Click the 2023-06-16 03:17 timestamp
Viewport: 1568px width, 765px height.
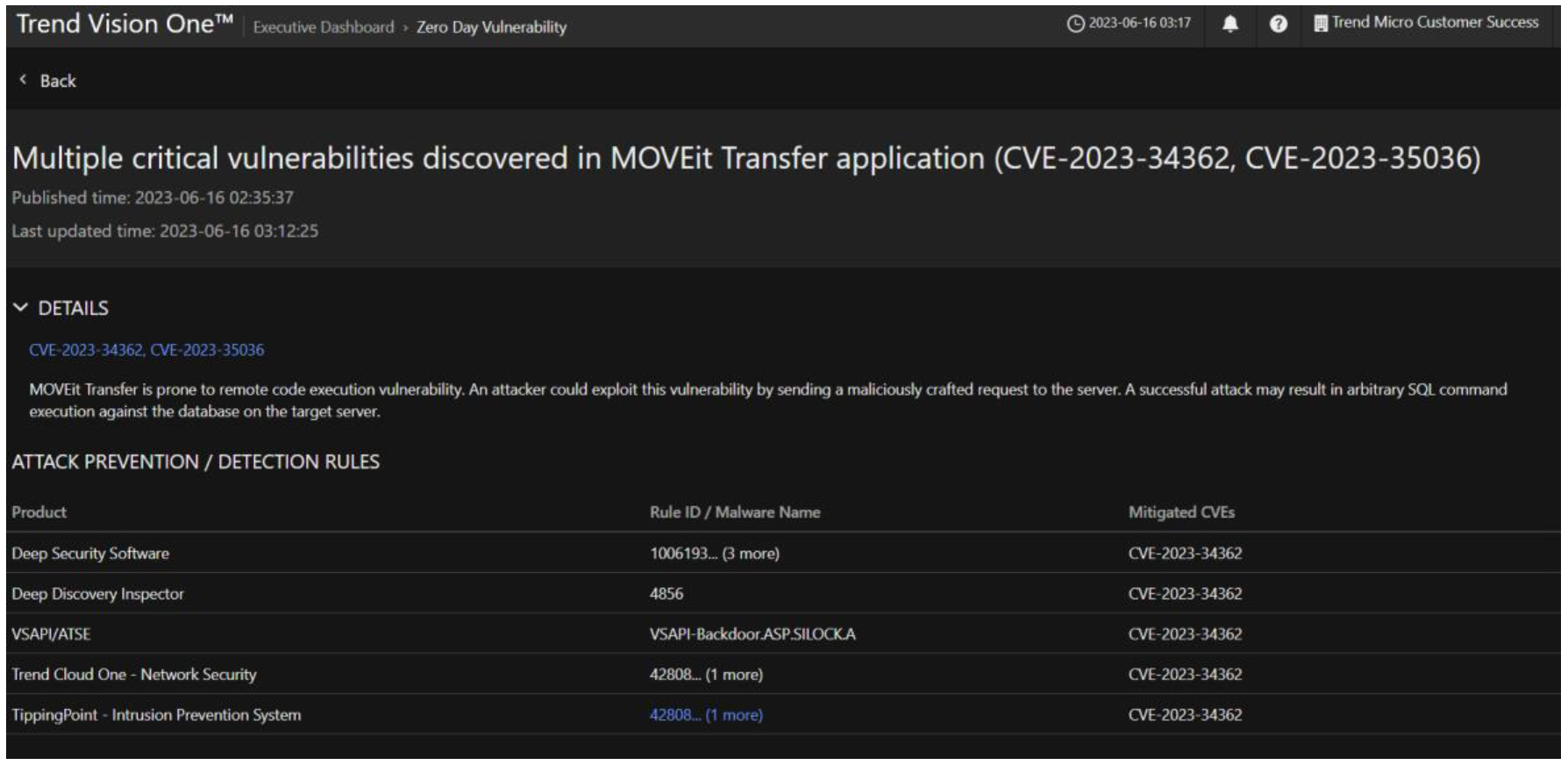pyautogui.click(x=1139, y=24)
